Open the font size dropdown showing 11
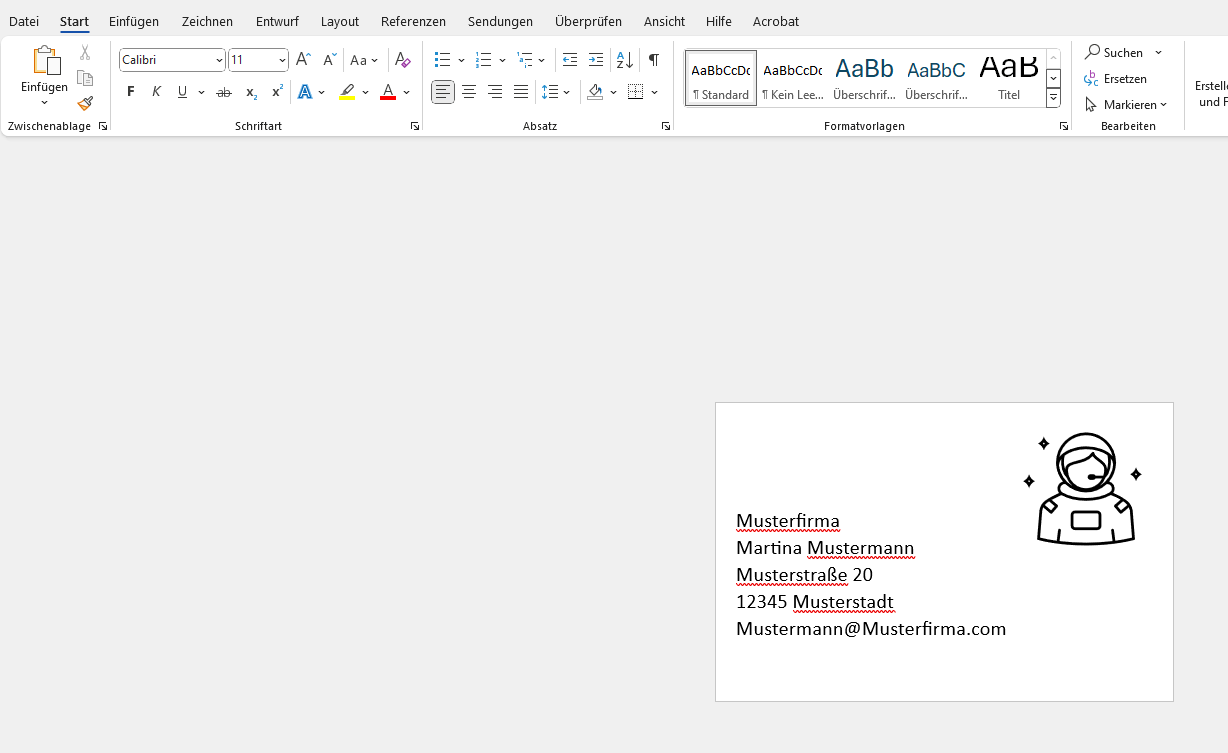1228x753 pixels. click(x=282, y=60)
